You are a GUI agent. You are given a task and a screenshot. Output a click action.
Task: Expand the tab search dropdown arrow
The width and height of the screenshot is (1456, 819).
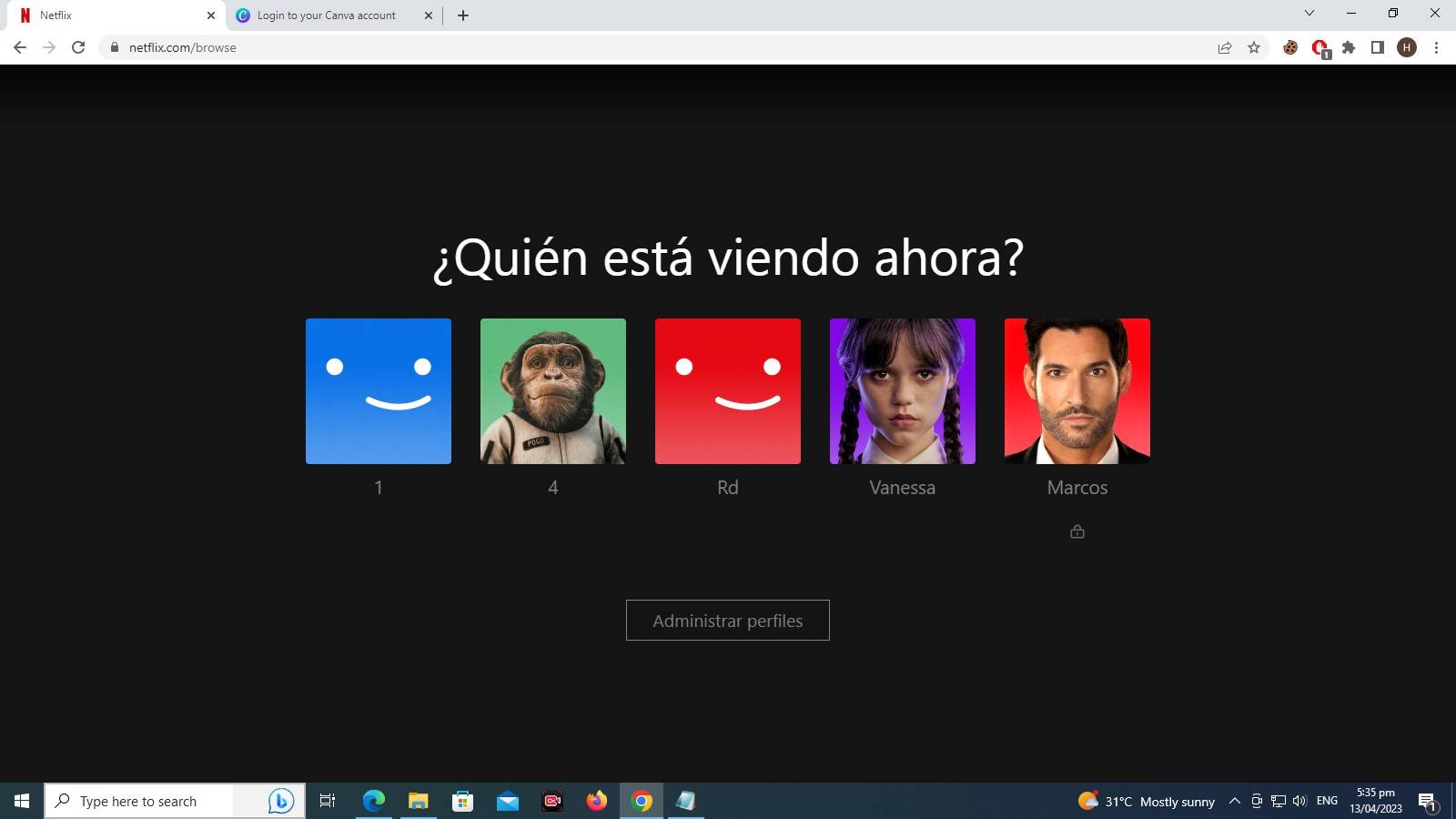point(1309,13)
